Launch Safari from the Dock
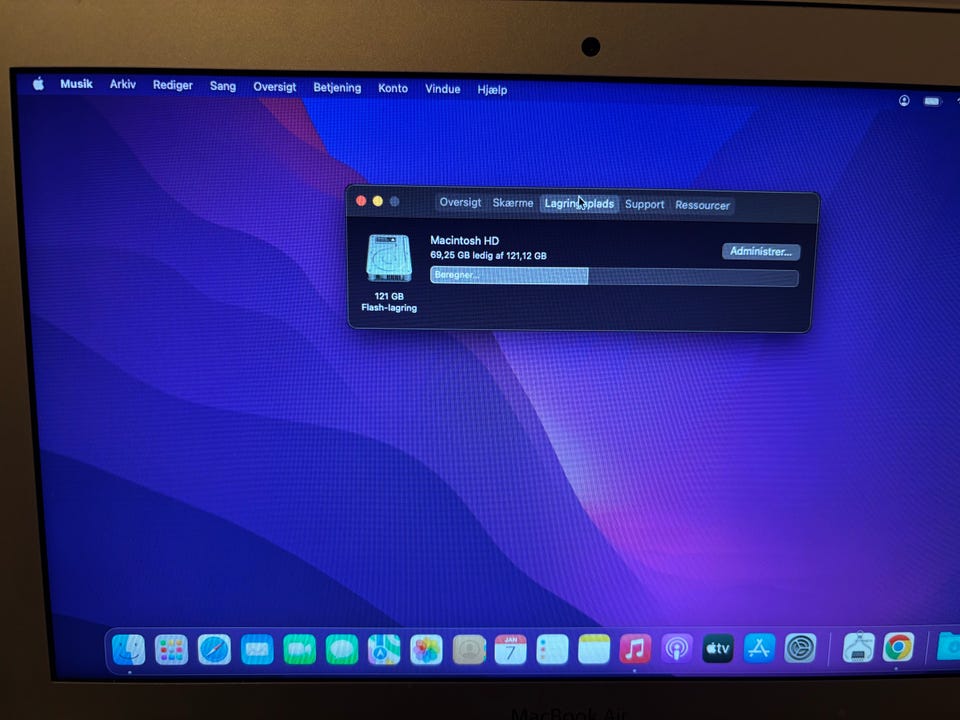Image resolution: width=960 pixels, height=720 pixels. tap(214, 649)
